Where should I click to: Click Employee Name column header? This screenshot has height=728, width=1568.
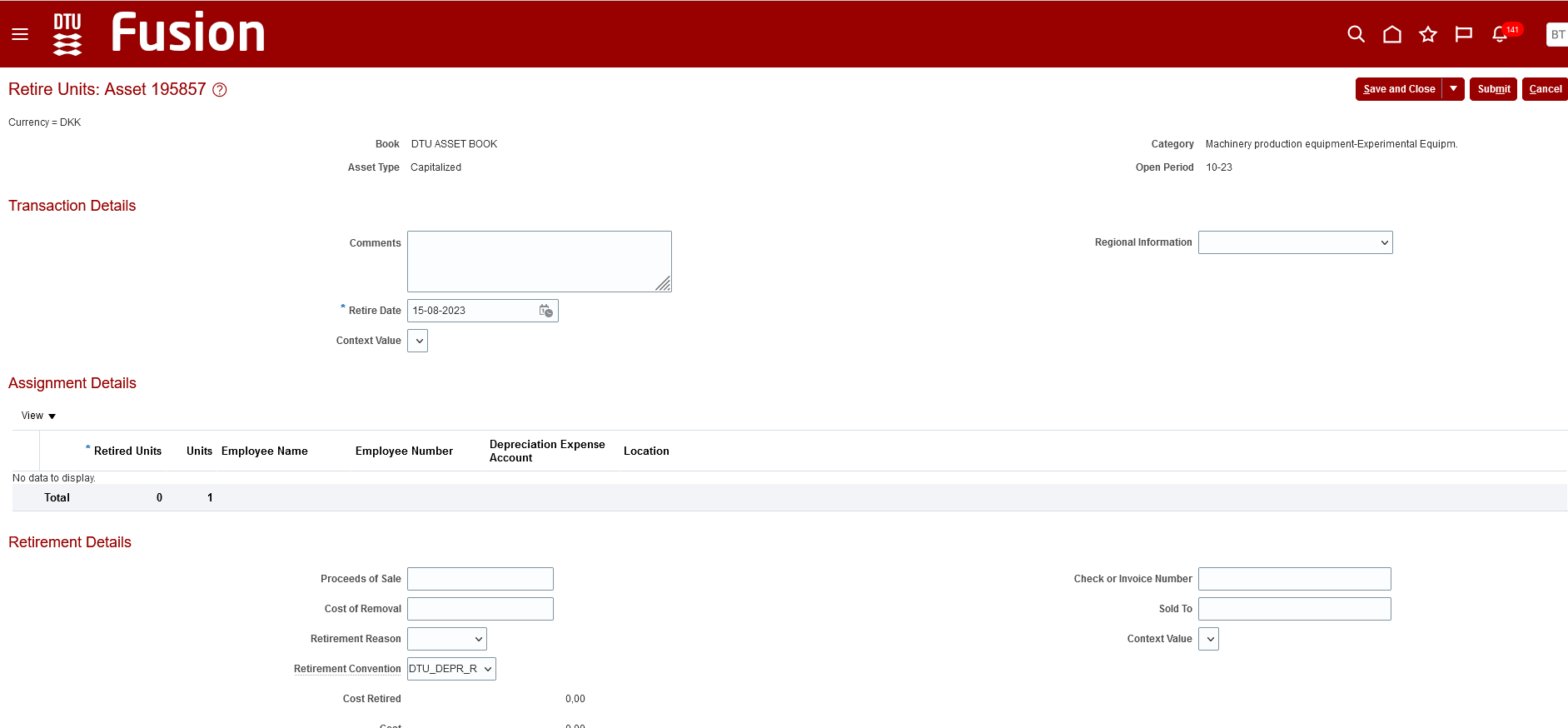tap(265, 451)
